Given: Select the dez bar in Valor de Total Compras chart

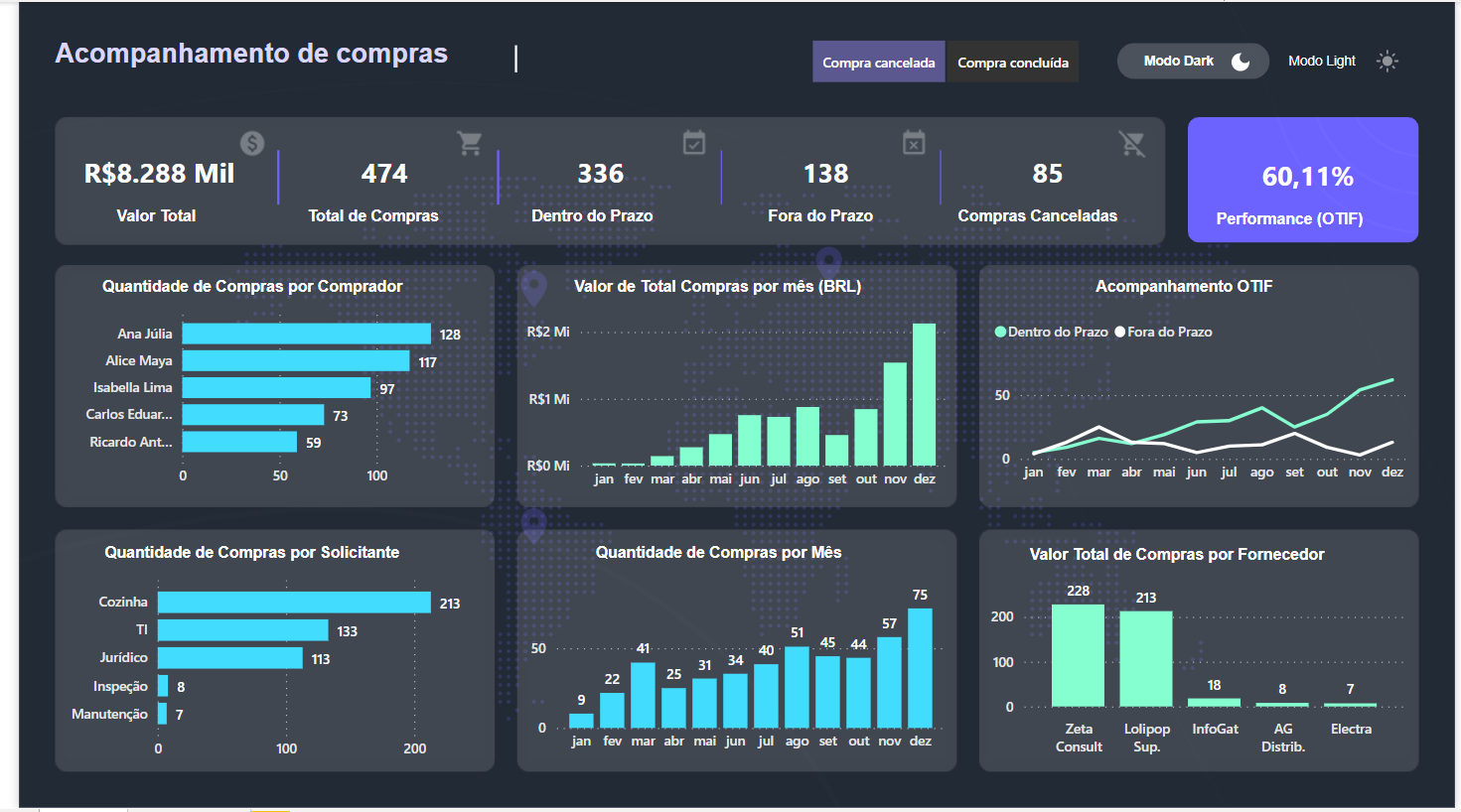Looking at the screenshot, I should (x=925, y=395).
